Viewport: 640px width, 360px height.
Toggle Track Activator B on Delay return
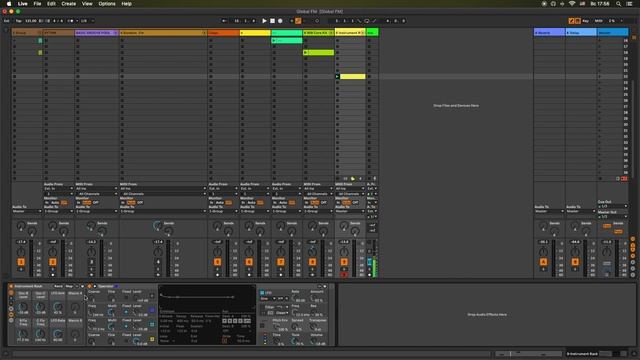click(x=575, y=262)
